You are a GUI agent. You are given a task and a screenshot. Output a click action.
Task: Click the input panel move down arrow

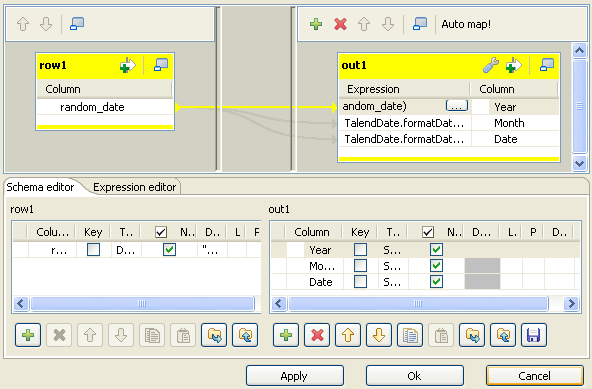[46, 24]
